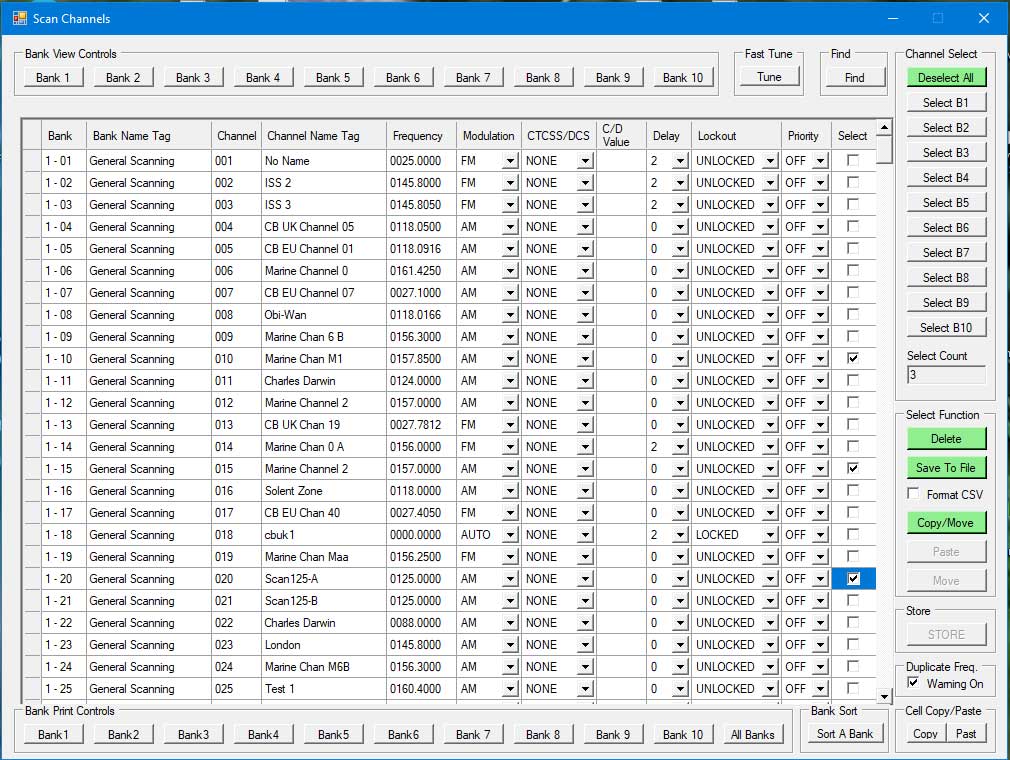This screenshot has width=1010, height=760.
Task: Select Bank 7 in Bank View Controls
Action: (x=473, y=78)
